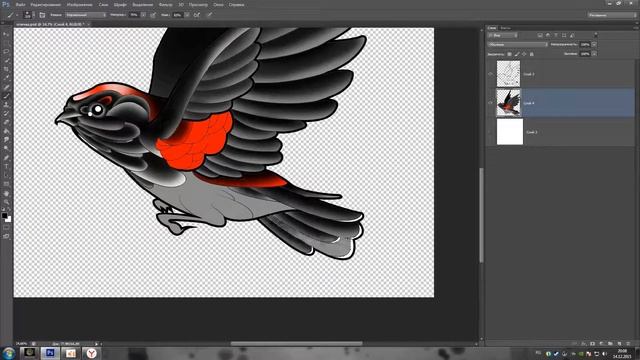Enable airbrush mode in options bar

pos(197,15)
